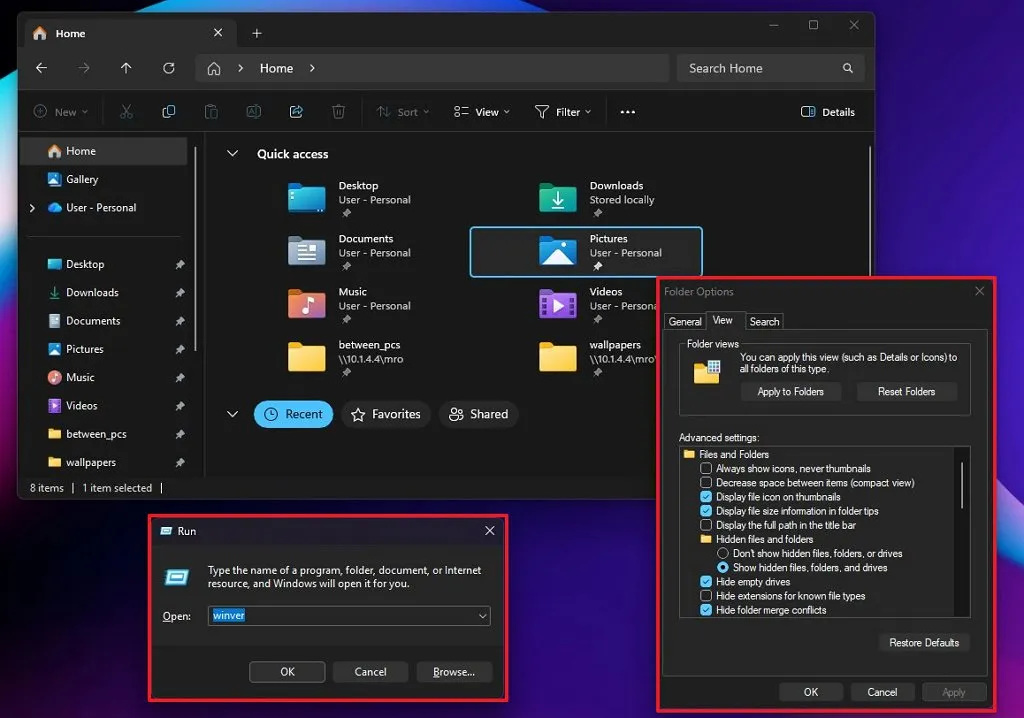The width and height of the screenshot is (1024, 718).
Task: Click the Apply to Folders button
Action: (x=790, y=391)
